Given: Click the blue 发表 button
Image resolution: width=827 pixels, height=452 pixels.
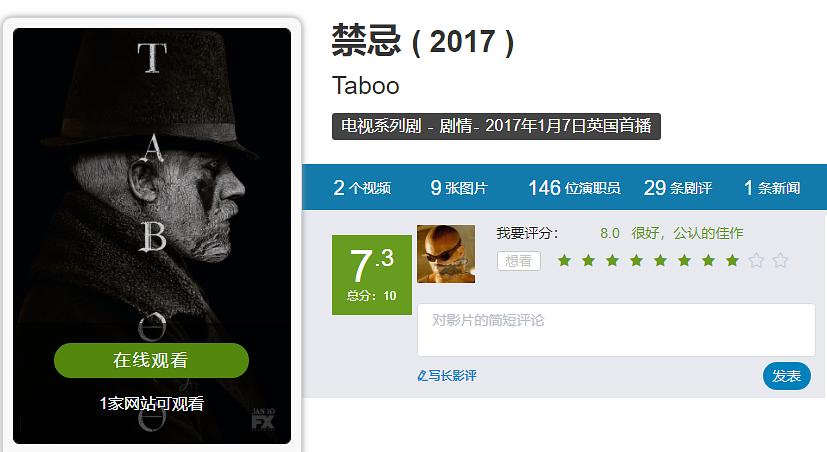Looking at the screenshot, I should (786, 376).
